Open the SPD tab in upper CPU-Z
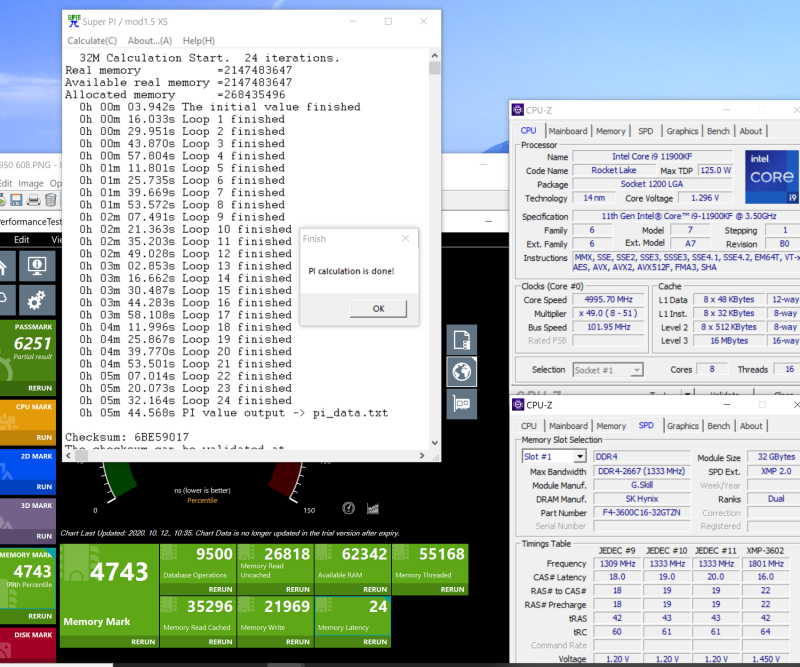800x667 pixels. [x=645, y=131]
